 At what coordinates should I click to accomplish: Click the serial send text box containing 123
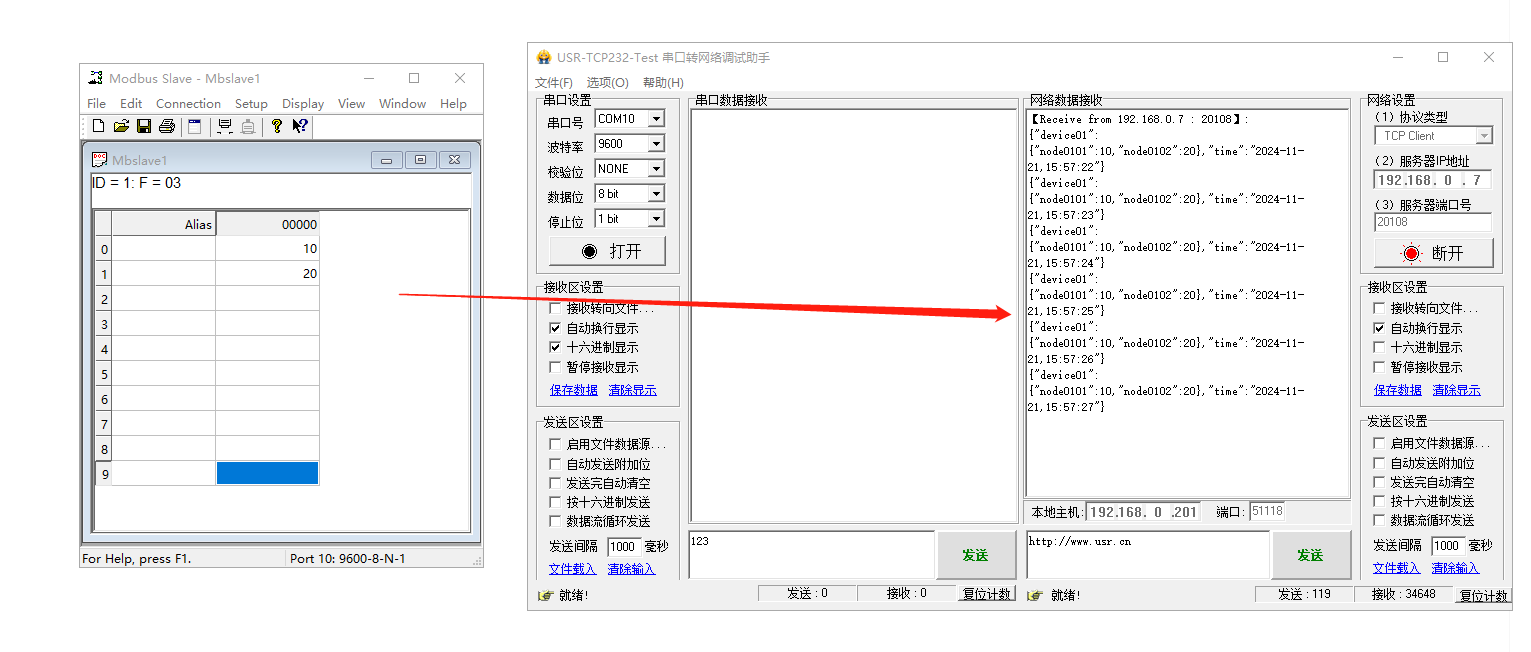811,555
